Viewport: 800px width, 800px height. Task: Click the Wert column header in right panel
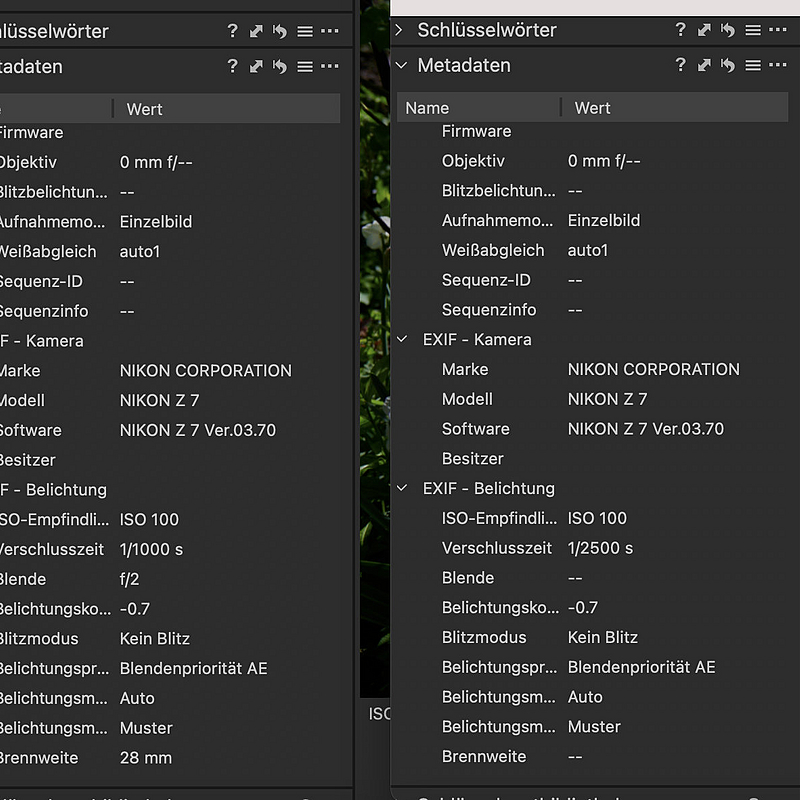[592, 108]
